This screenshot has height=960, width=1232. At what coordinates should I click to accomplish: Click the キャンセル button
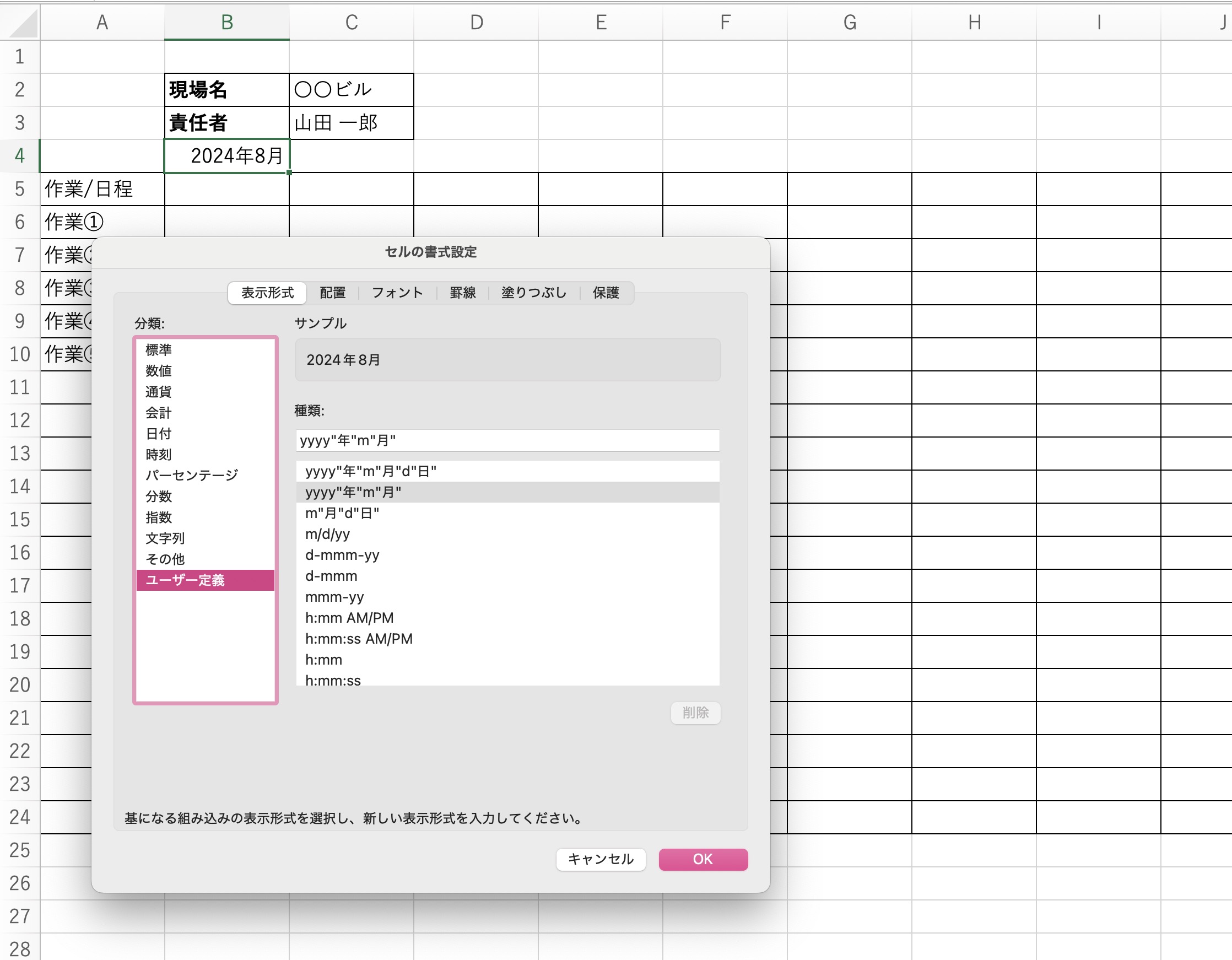click(x=601, y=860)
